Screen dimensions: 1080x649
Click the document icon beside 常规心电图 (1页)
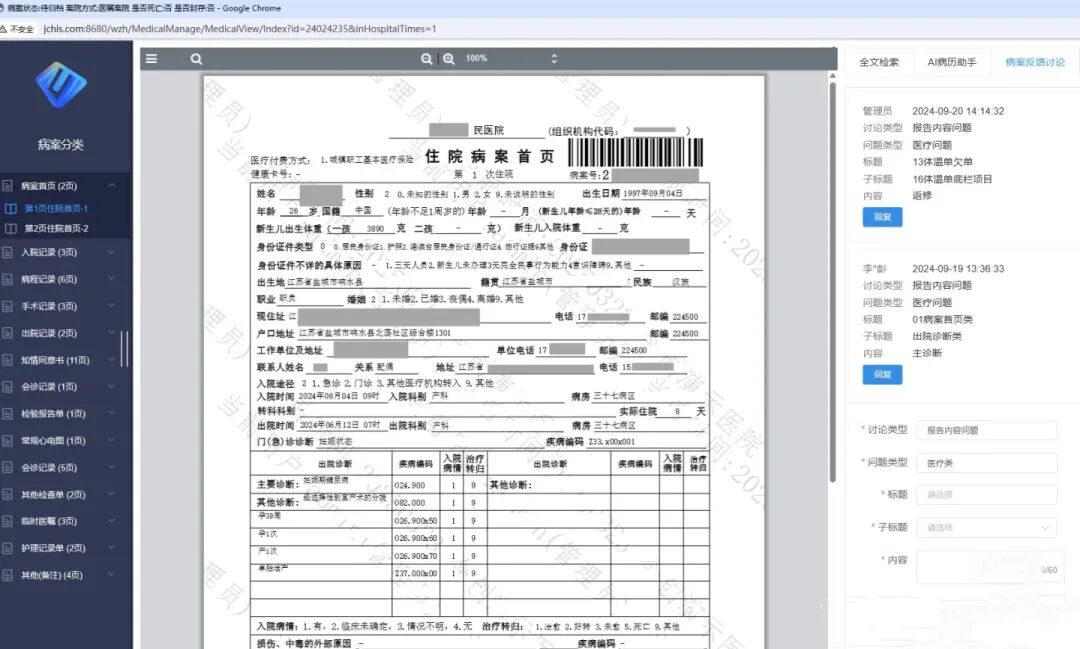pyautogui.click(x=8, y=440)
